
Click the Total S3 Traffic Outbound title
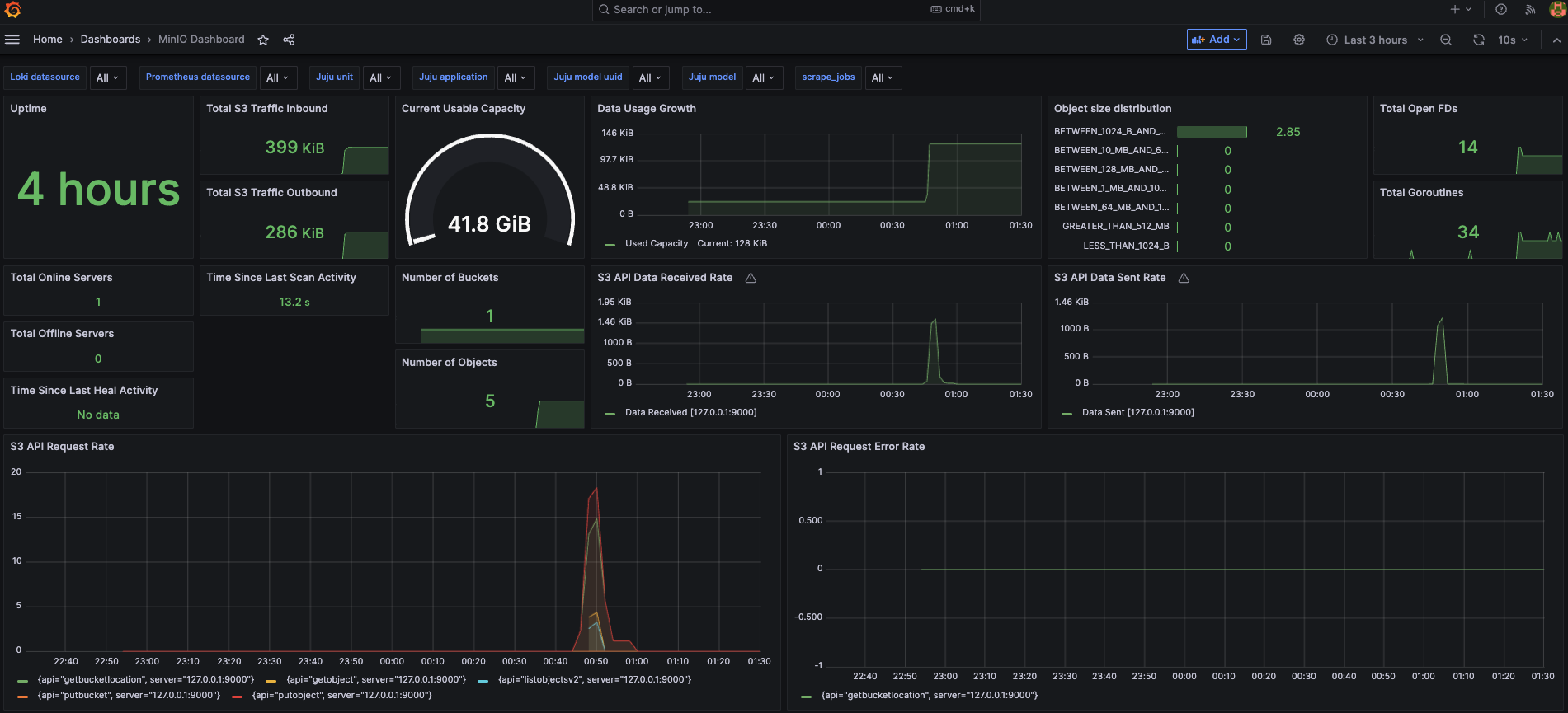click(x=271, y=193)
